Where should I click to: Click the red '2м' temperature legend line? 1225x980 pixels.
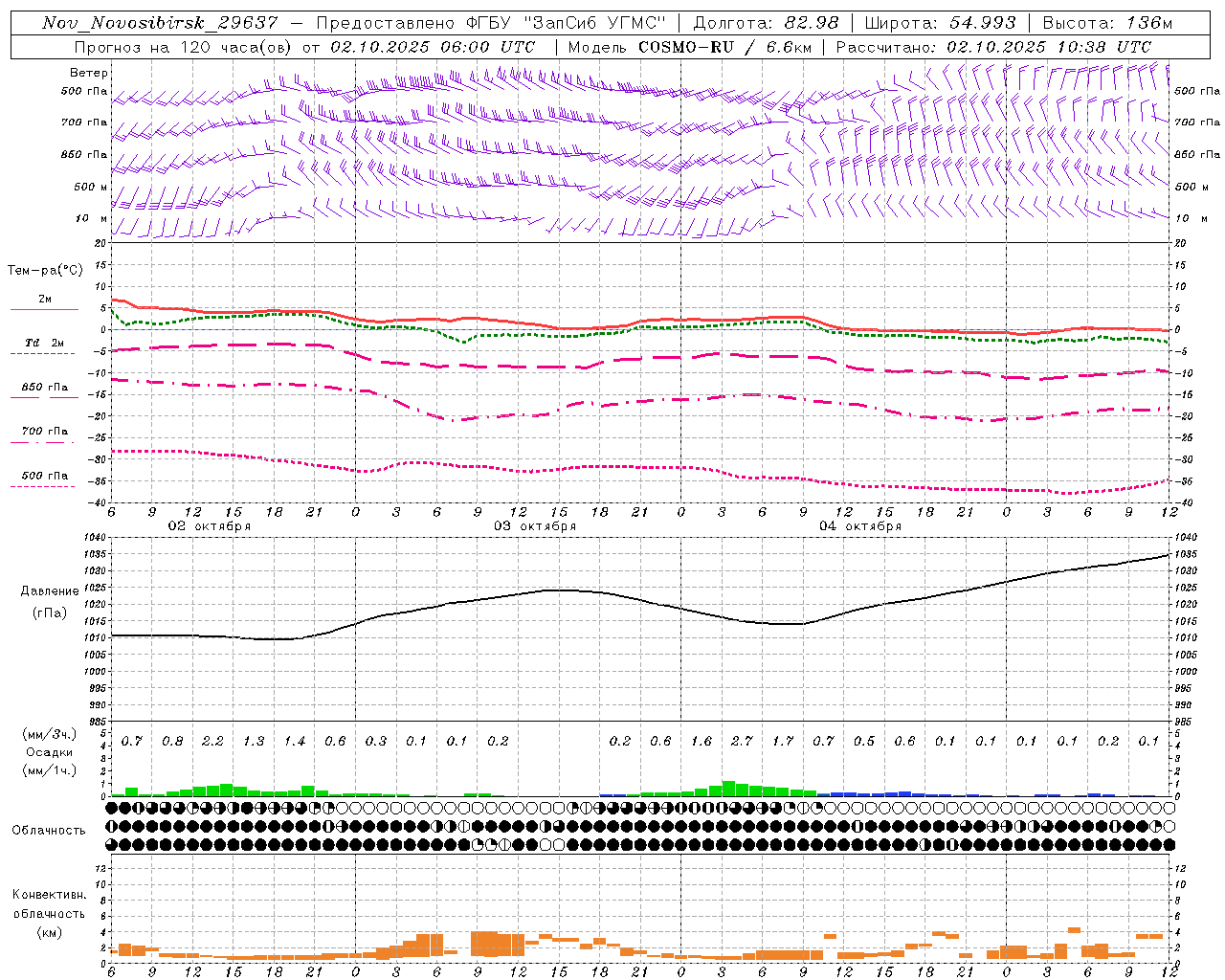(44, 309)
